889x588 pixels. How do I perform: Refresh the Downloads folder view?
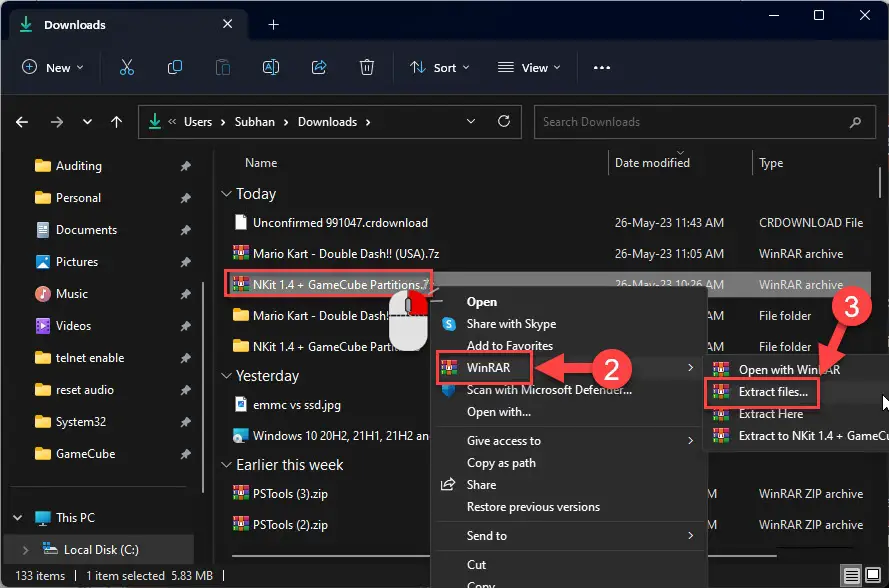tap(503, 121)
